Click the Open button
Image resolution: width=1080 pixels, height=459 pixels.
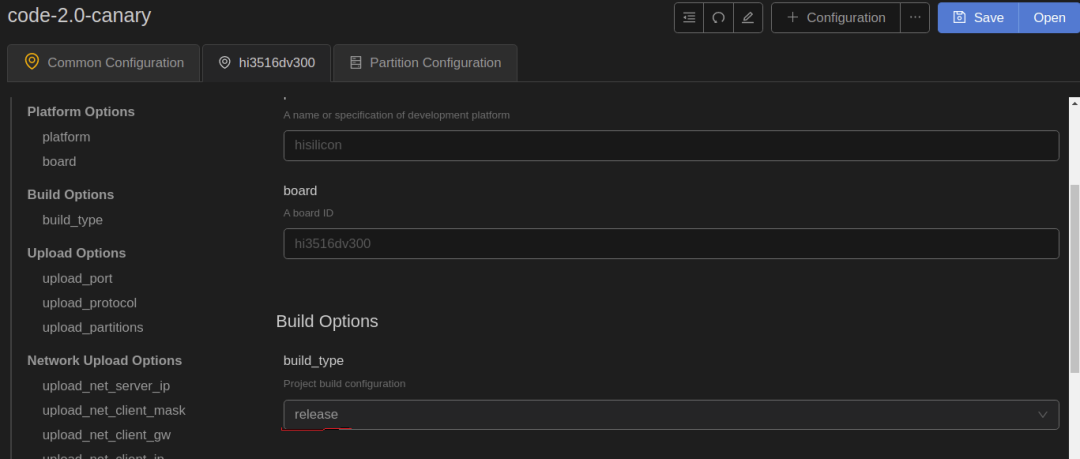1049,18
